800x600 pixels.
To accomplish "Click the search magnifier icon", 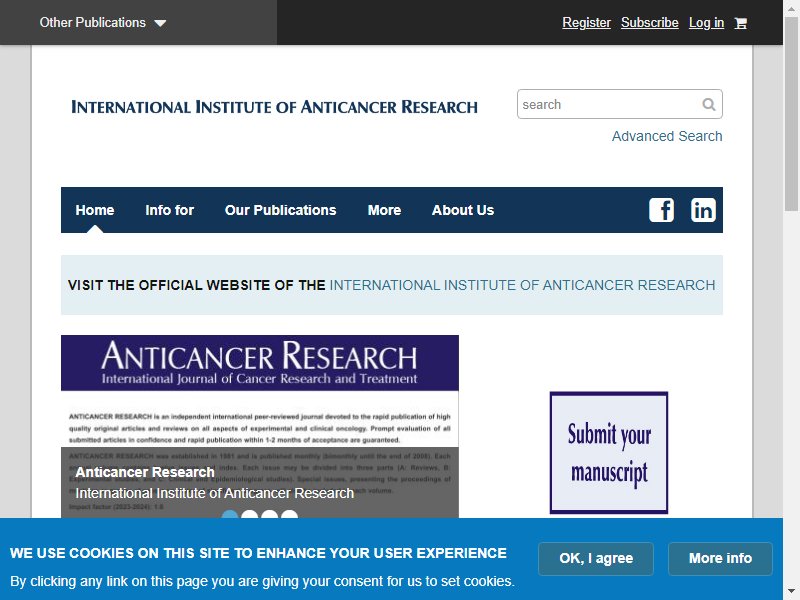I will (x=709, y=105).
